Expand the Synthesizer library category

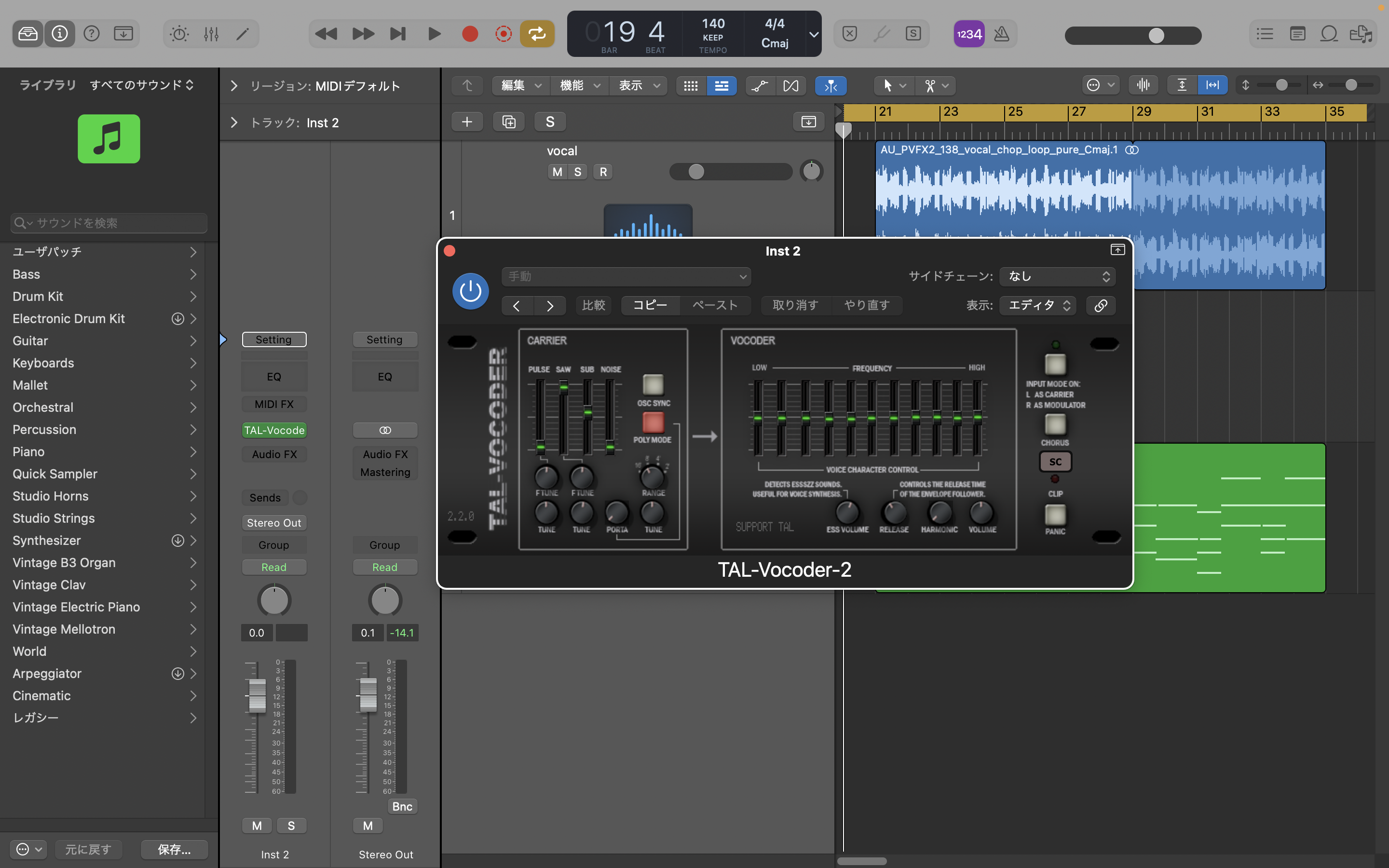193,540
